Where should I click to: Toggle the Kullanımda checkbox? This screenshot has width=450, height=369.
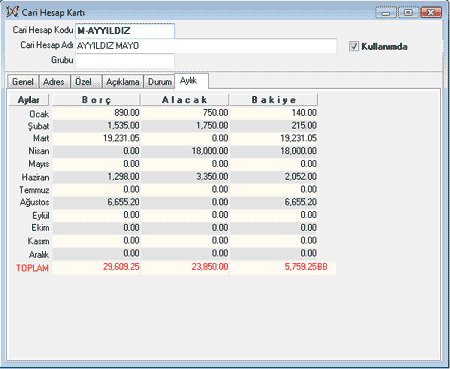pyautogui.click(x=354, y=46)
